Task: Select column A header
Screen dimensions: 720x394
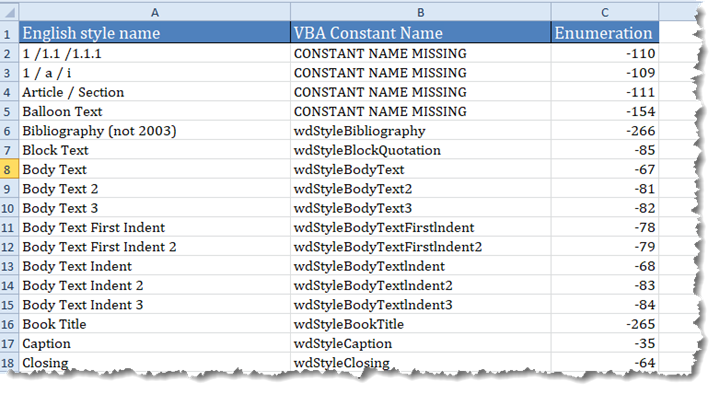Action: click(x=155, y=12)
